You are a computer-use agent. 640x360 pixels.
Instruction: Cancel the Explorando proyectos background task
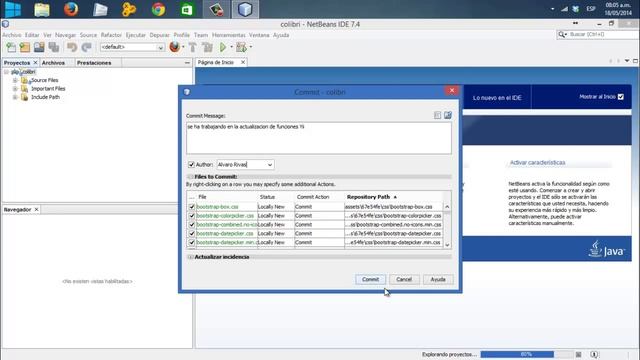pyautogui.click(x=578, y=354)
